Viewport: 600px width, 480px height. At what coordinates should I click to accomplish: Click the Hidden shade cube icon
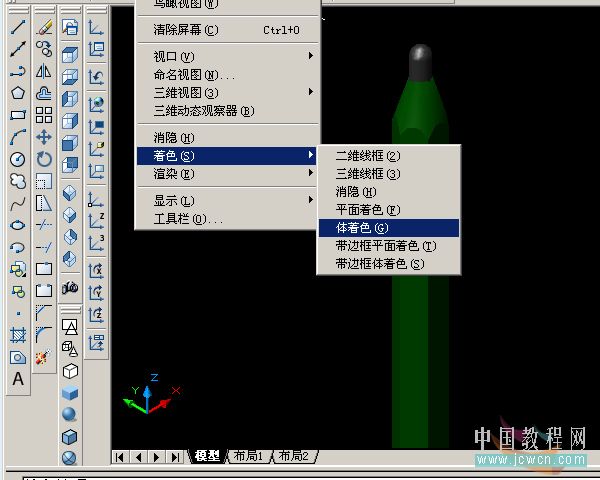point(70,371)
